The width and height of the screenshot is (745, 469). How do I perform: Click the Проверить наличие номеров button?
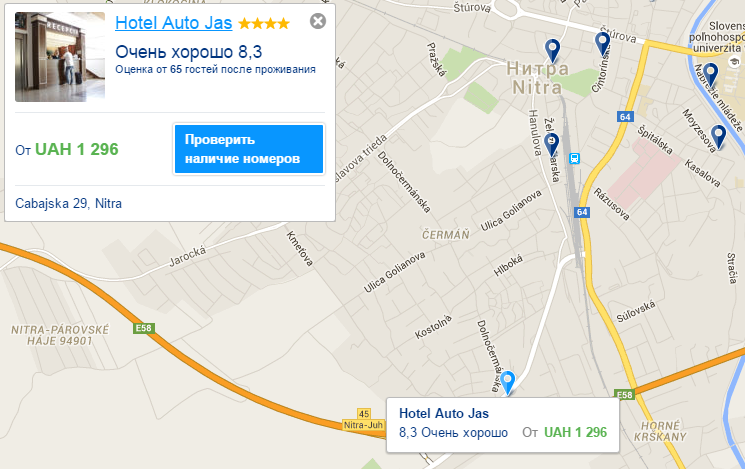(x=249, y=149)
